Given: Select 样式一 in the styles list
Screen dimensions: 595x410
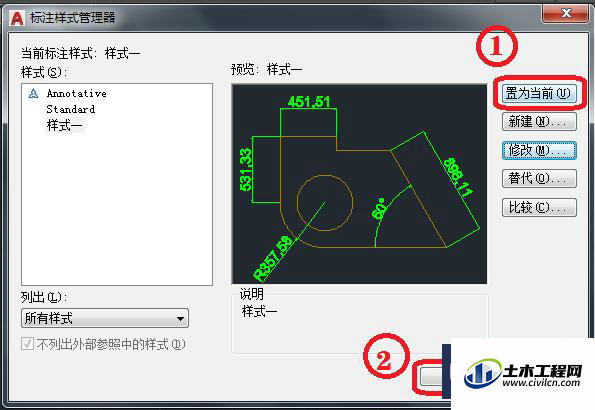Looking at the screenshot, I should point(65,125).
